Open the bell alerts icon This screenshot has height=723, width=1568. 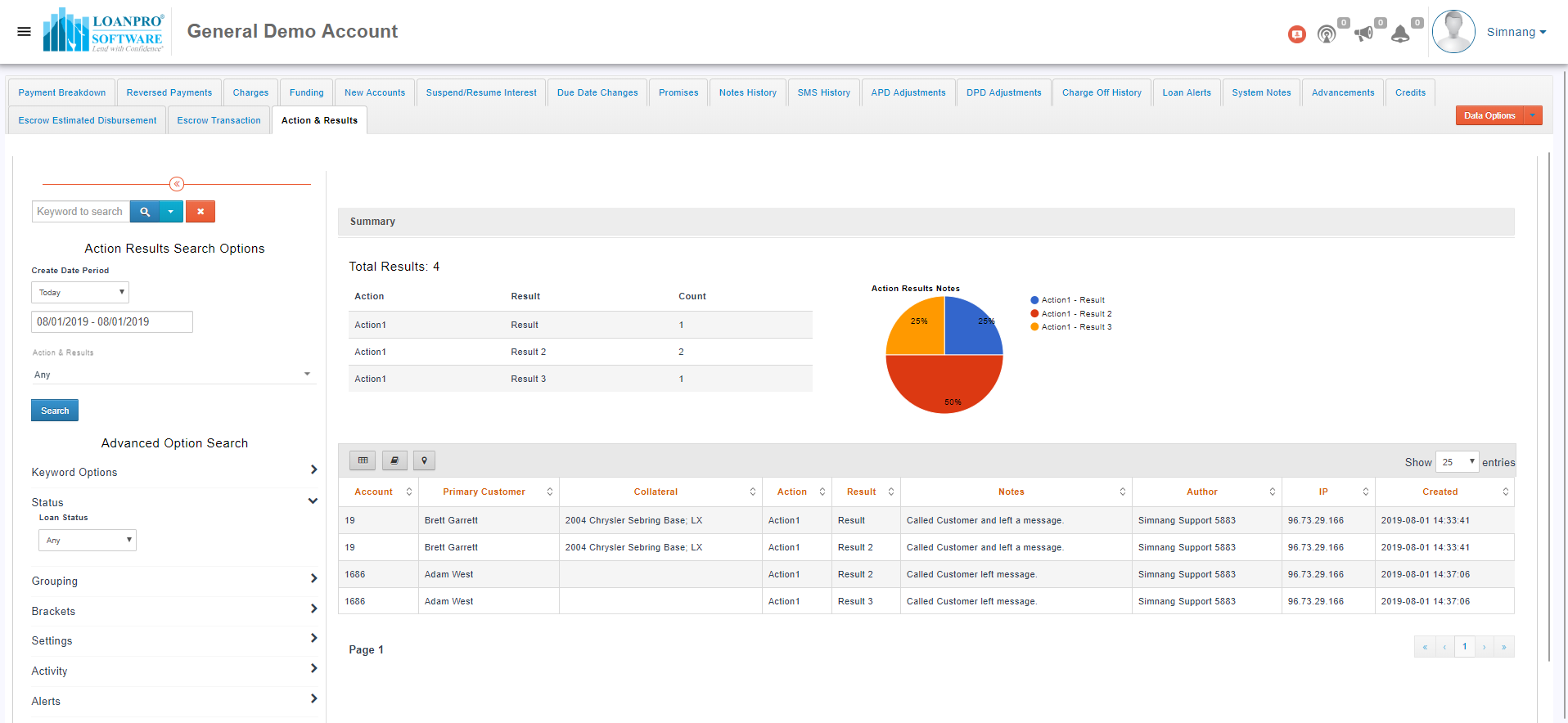tap(1400, 34)
